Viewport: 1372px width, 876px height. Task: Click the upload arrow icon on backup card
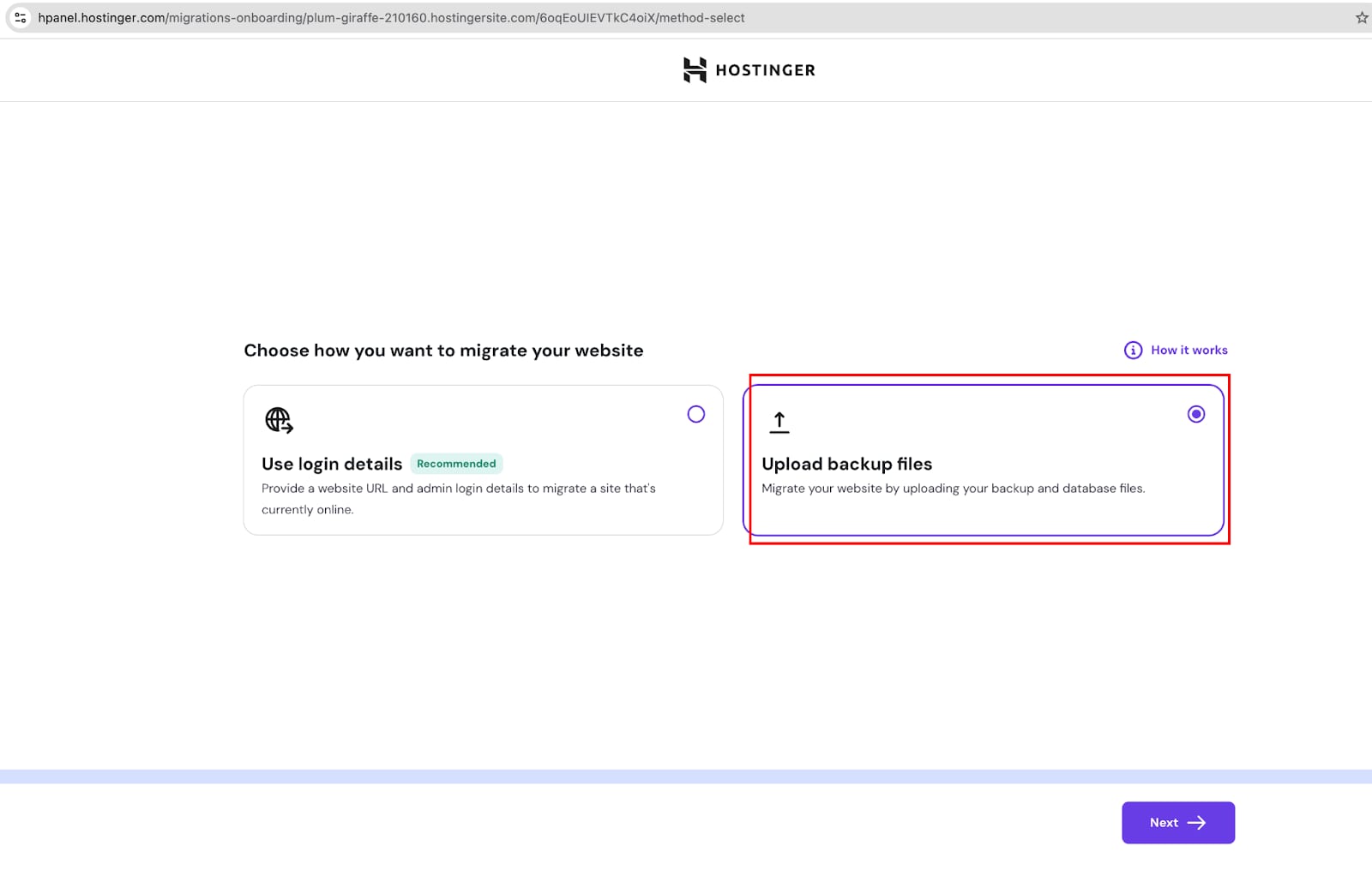(779, 422)
